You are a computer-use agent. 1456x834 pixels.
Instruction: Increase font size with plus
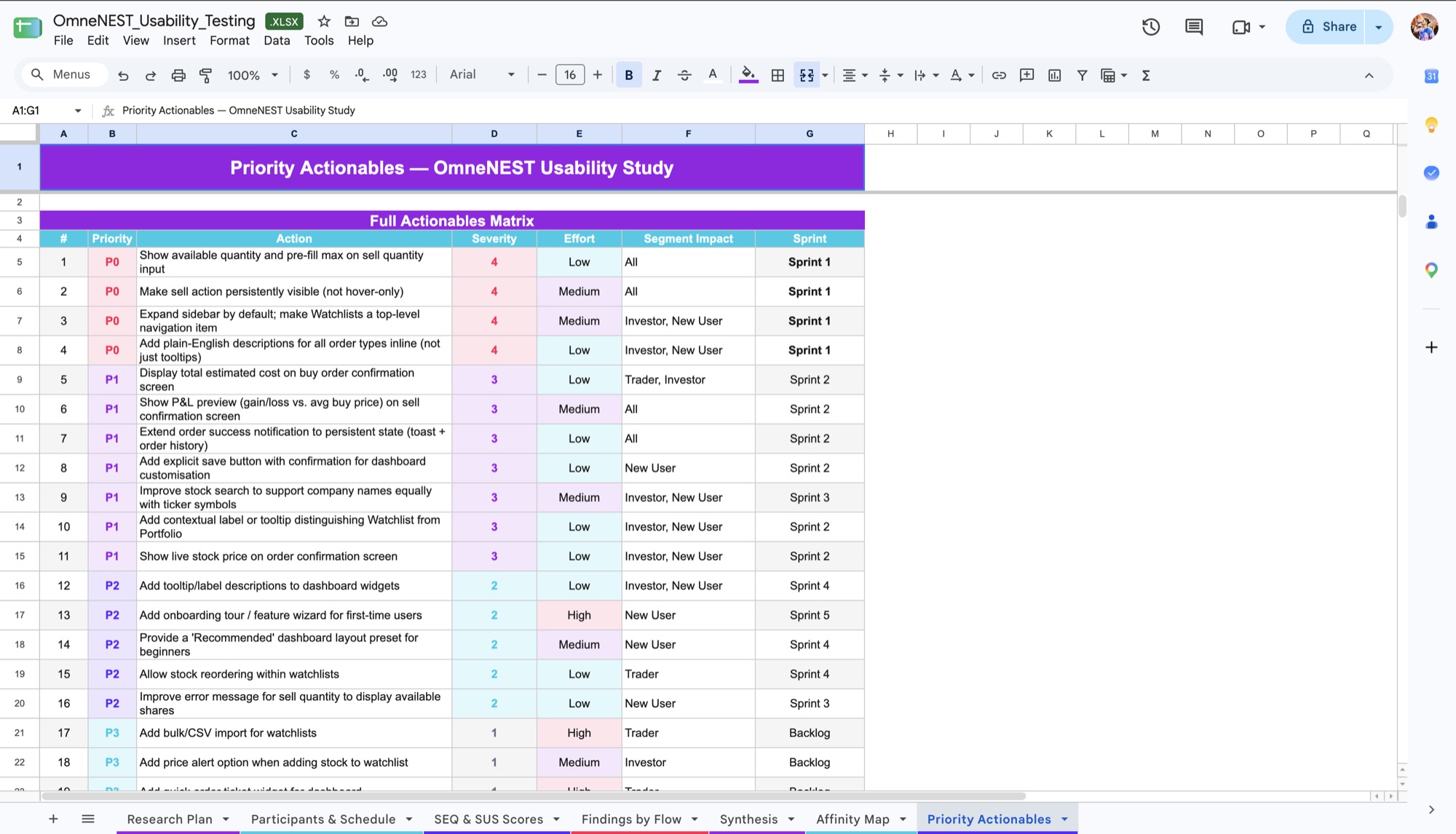(598, 75)
